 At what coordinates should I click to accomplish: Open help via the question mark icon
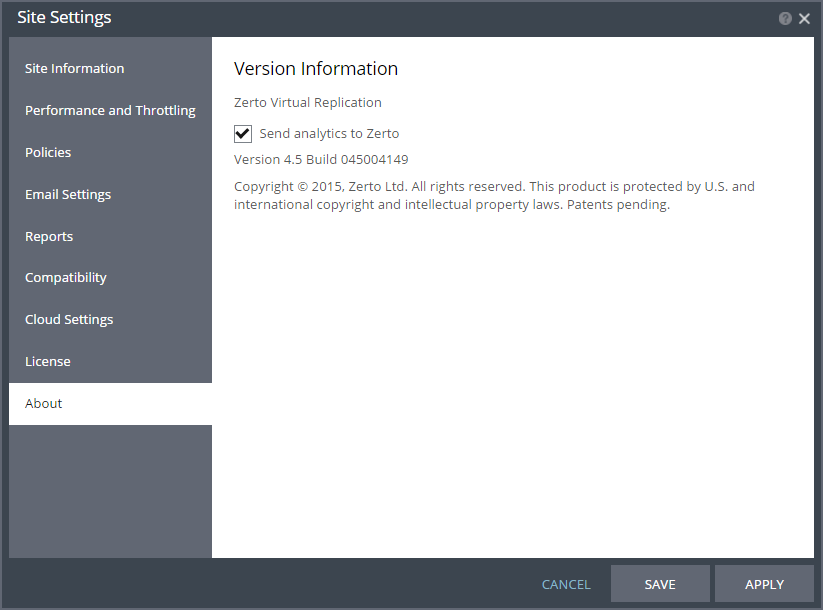pyautogui.click(x=785, y=19)
